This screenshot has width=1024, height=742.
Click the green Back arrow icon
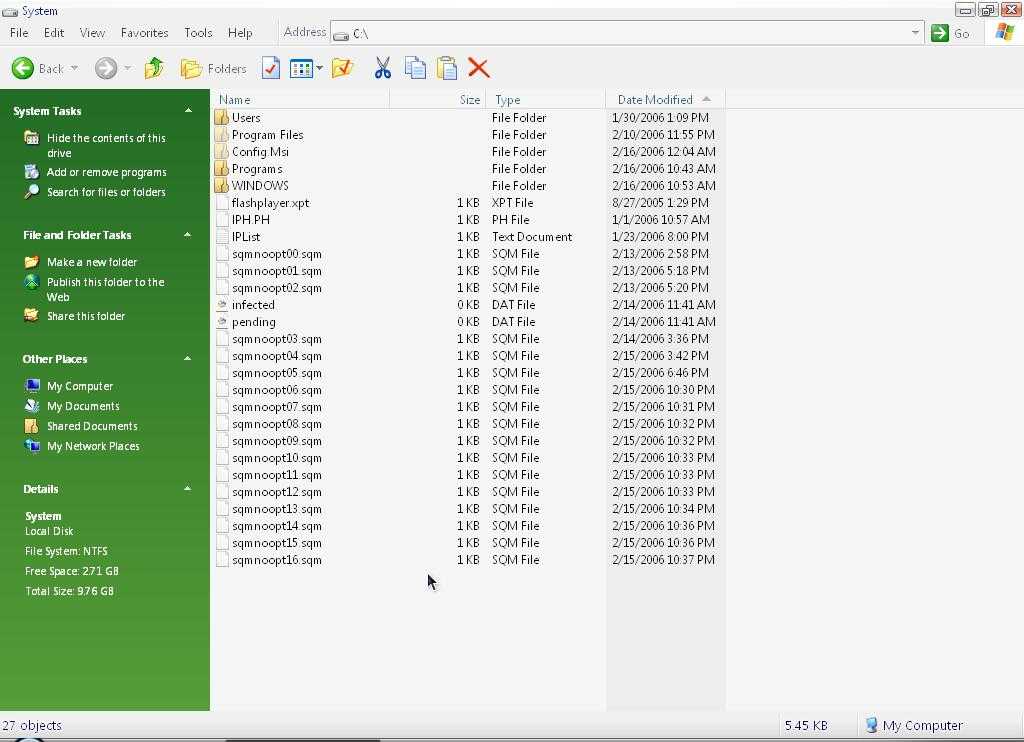[23, 68]
